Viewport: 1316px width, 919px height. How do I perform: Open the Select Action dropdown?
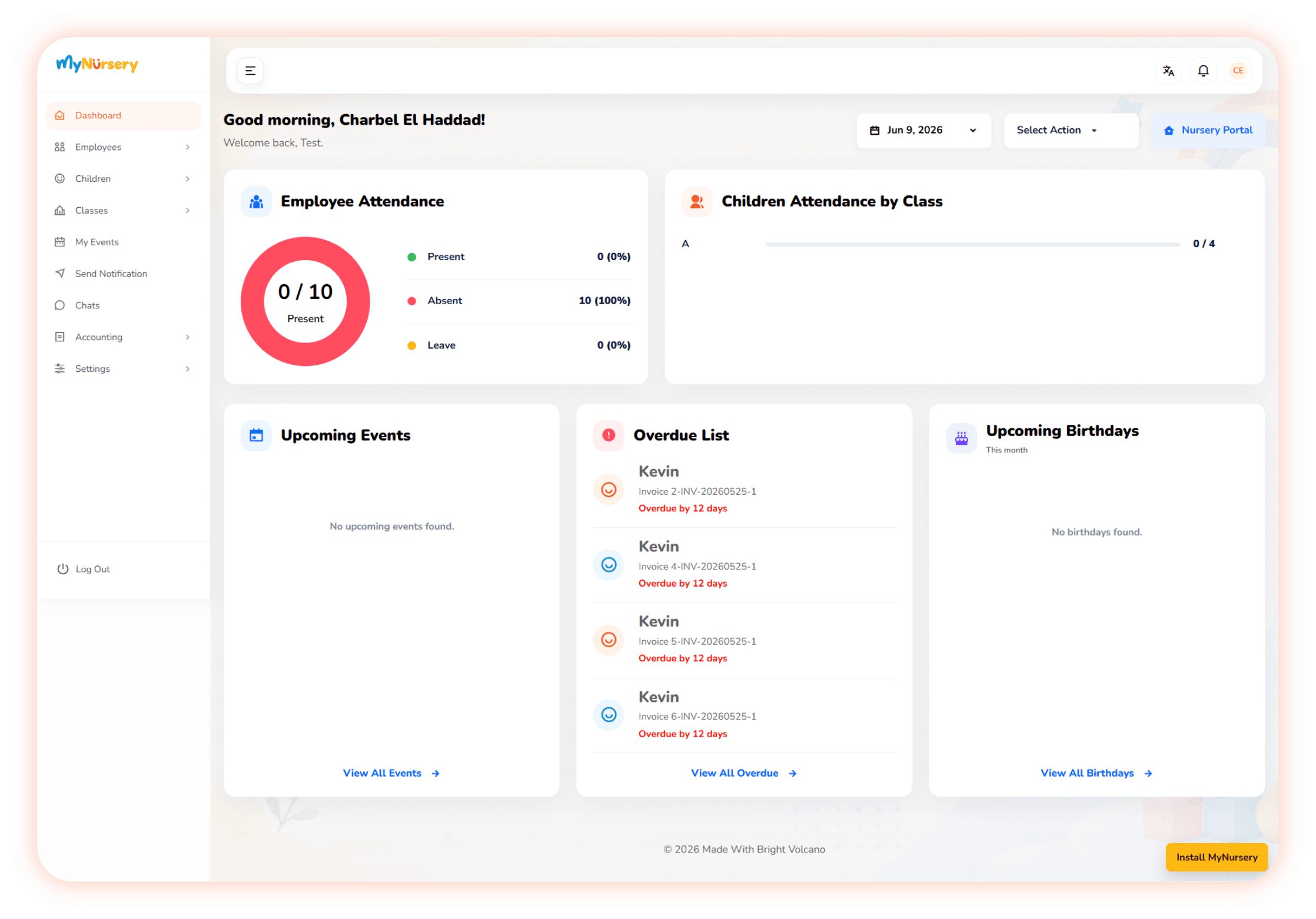pyautogui.click(x=1071, y=130)
